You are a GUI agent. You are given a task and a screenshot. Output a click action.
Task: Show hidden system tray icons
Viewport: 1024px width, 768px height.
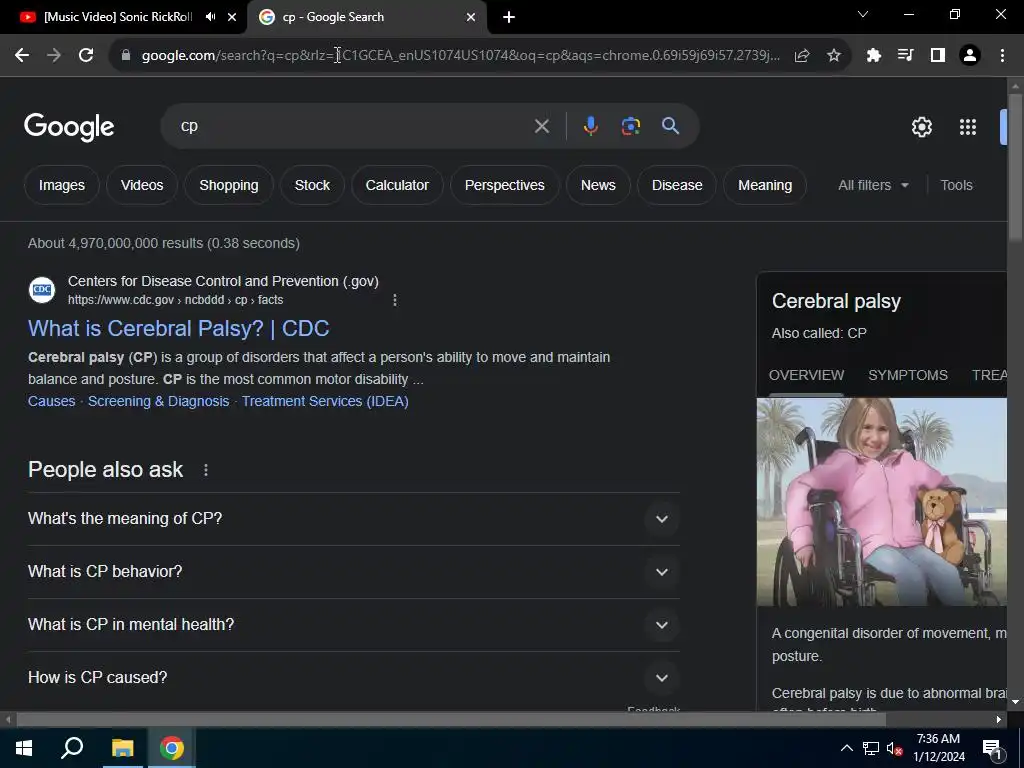(x=846, y=748)
